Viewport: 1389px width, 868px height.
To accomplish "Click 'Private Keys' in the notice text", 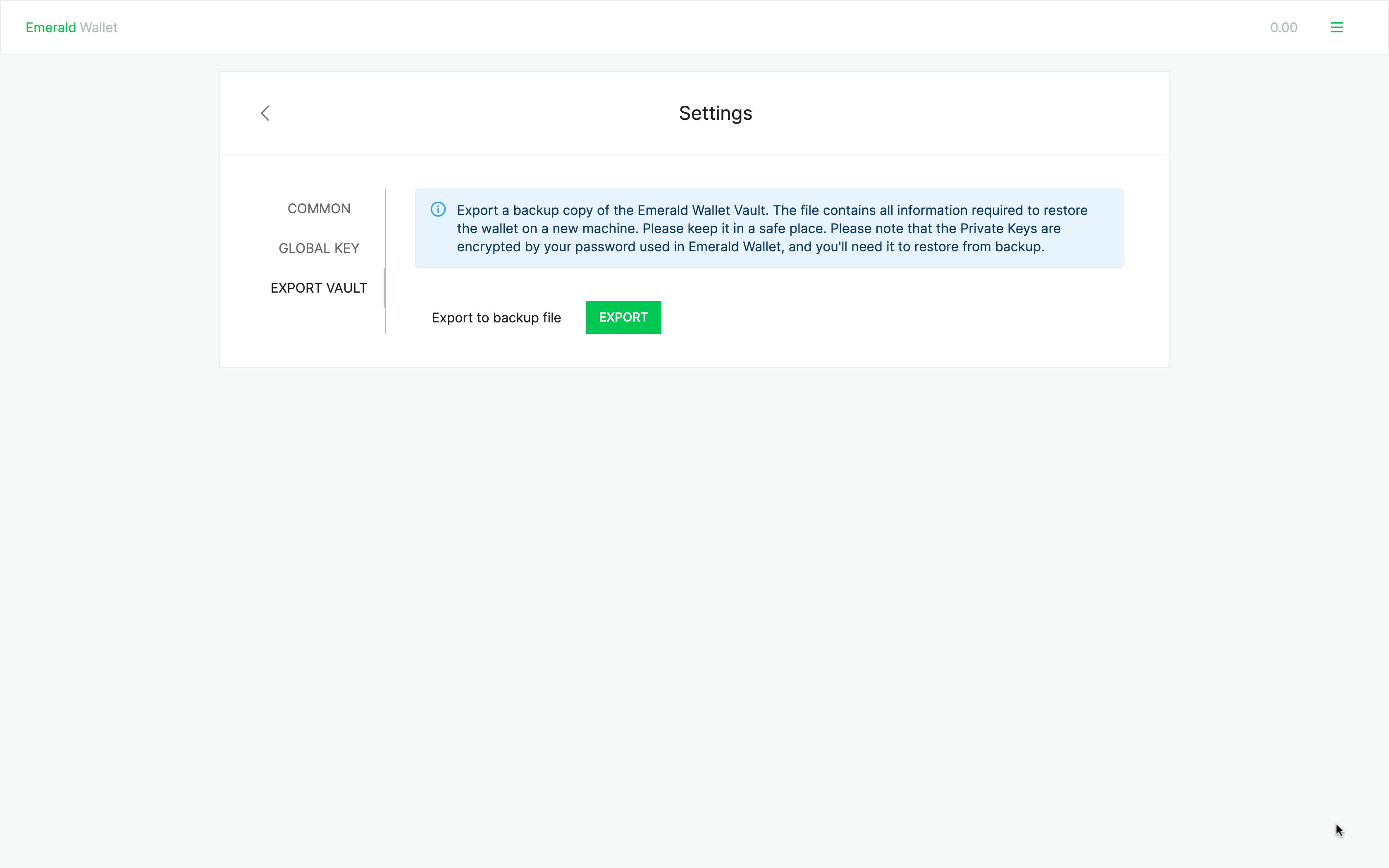I will click(x=998, y=229).
